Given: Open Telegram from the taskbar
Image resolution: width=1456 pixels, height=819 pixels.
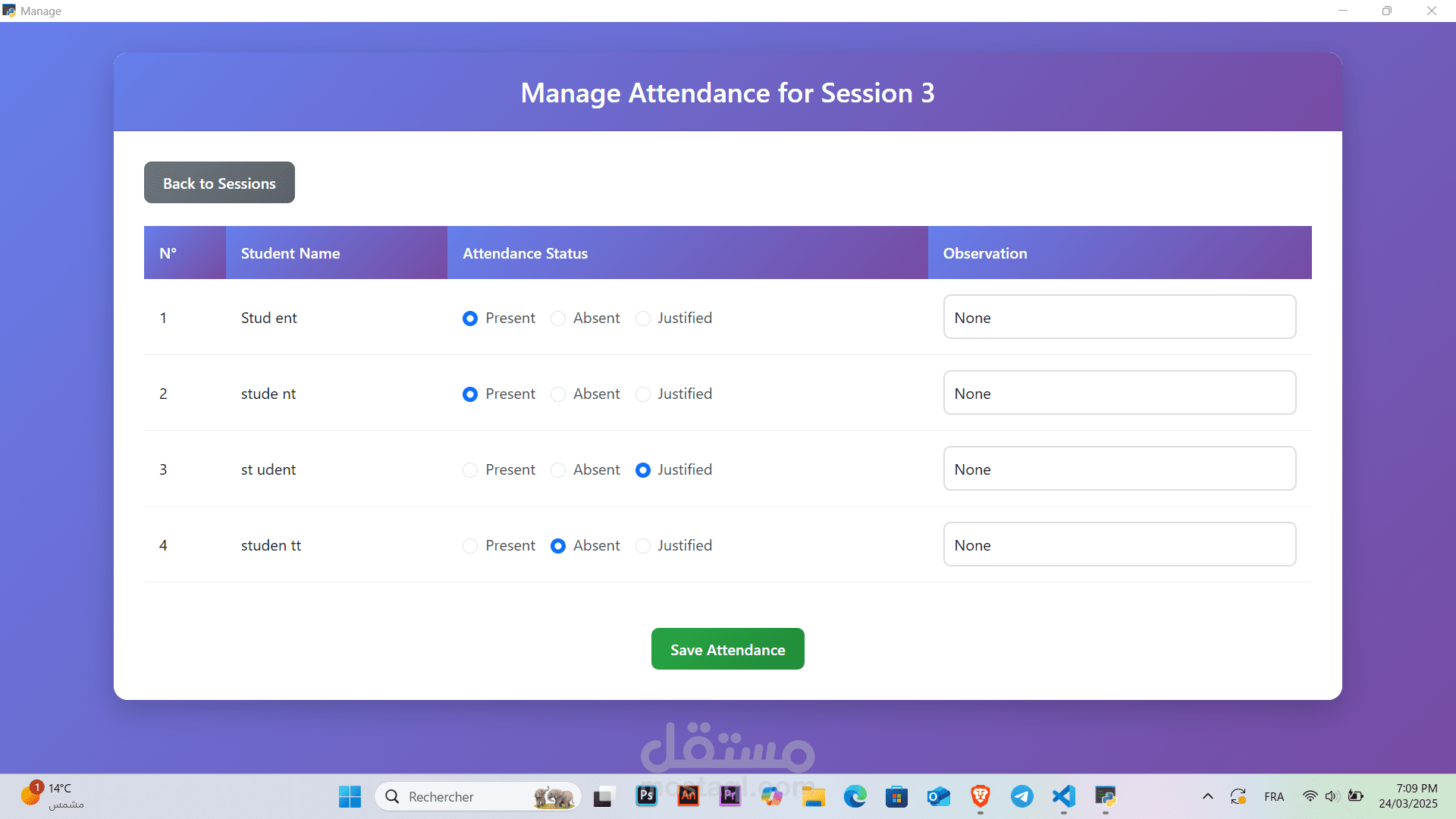Looking at the screenshot, I should click(1021, 795).
